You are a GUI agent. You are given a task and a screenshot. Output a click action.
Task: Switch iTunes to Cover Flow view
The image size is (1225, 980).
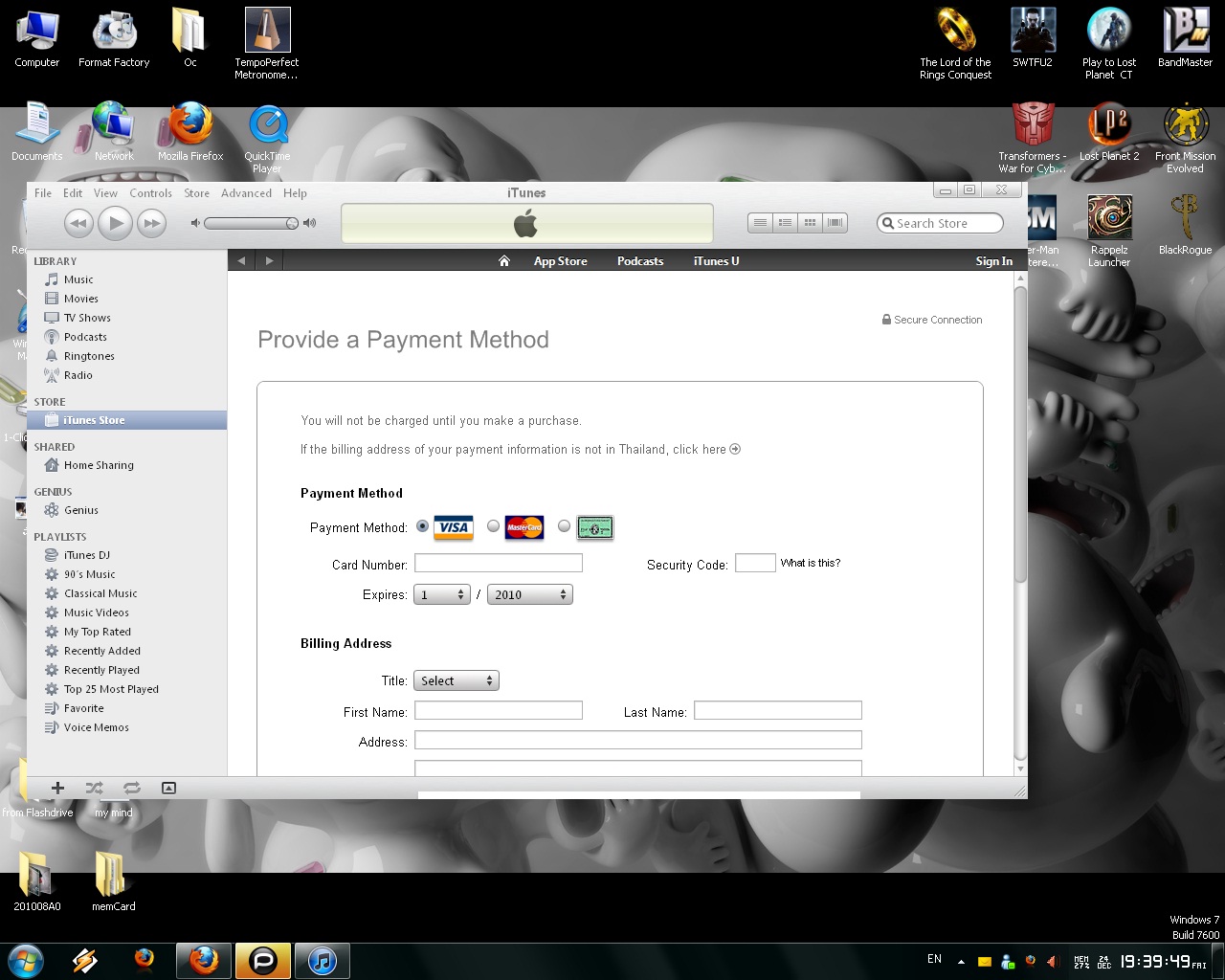coord(835,223)
